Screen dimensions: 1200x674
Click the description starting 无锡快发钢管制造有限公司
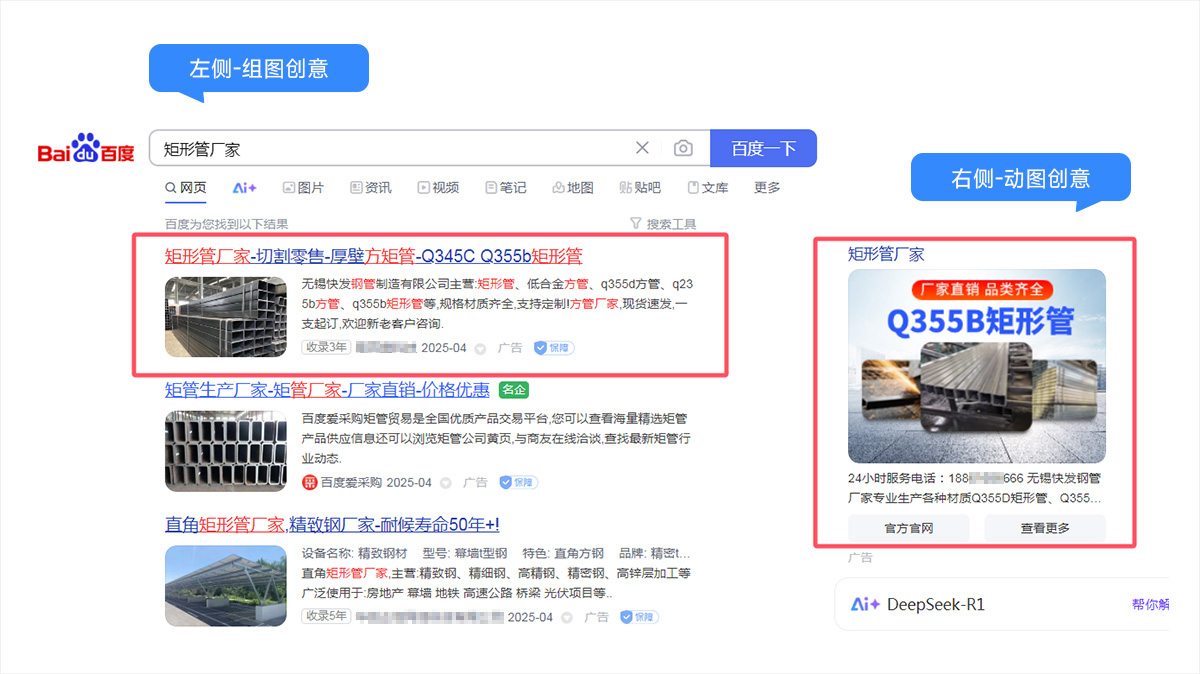[x=495, y=303]
